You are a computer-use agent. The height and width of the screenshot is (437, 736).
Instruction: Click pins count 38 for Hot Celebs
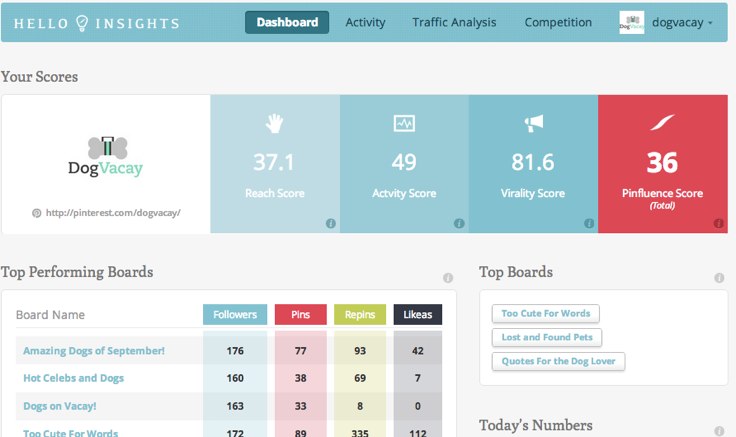[300, 378]
